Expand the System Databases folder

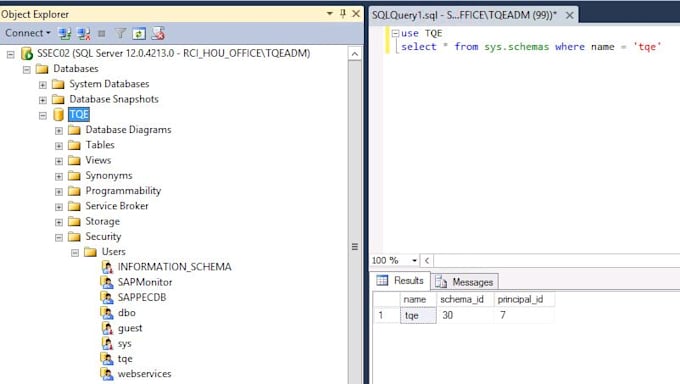click(42, 85)
